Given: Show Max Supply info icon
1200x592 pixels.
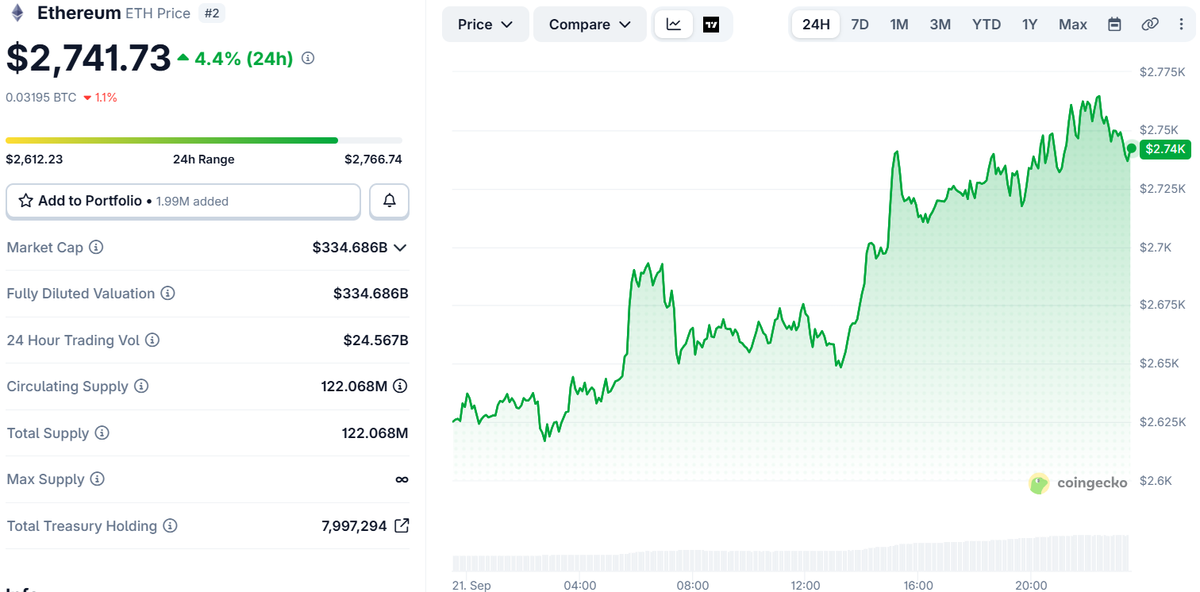Looking at the screenshot, I should click(97, 479).
